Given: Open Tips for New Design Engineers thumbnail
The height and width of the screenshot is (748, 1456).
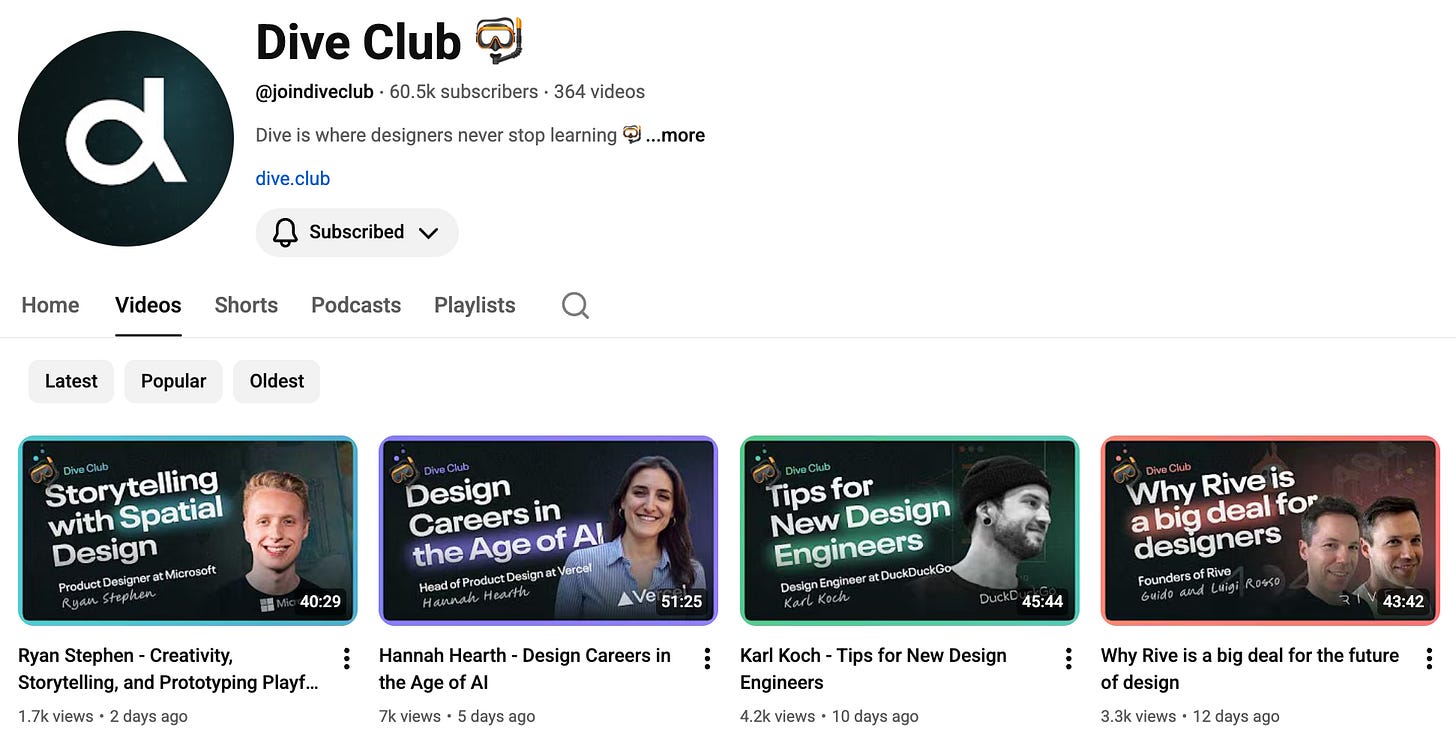Looking at the screenshot, I should pyautogui.click(x=910, y=530).
